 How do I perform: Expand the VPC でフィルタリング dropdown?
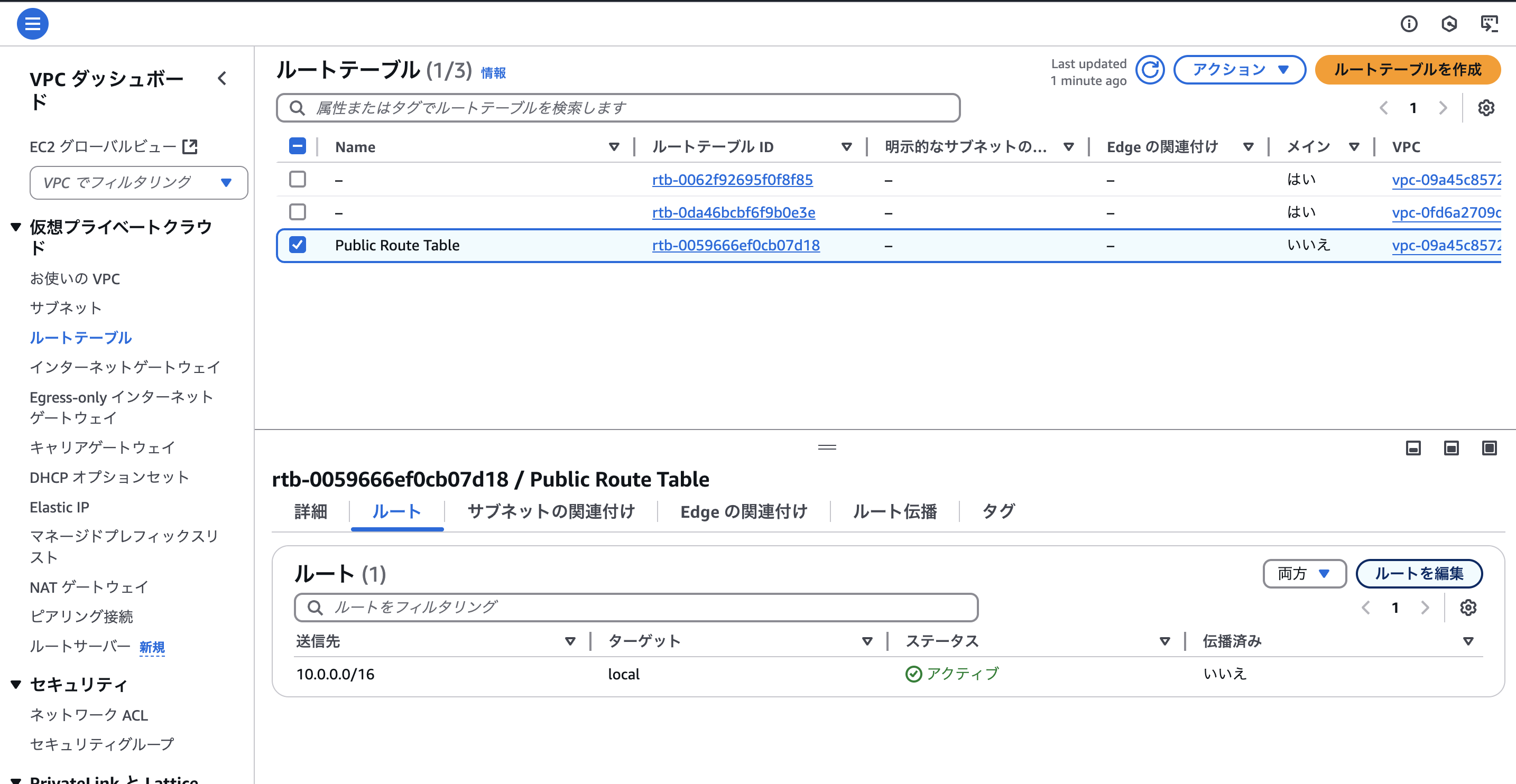point(138,183)
